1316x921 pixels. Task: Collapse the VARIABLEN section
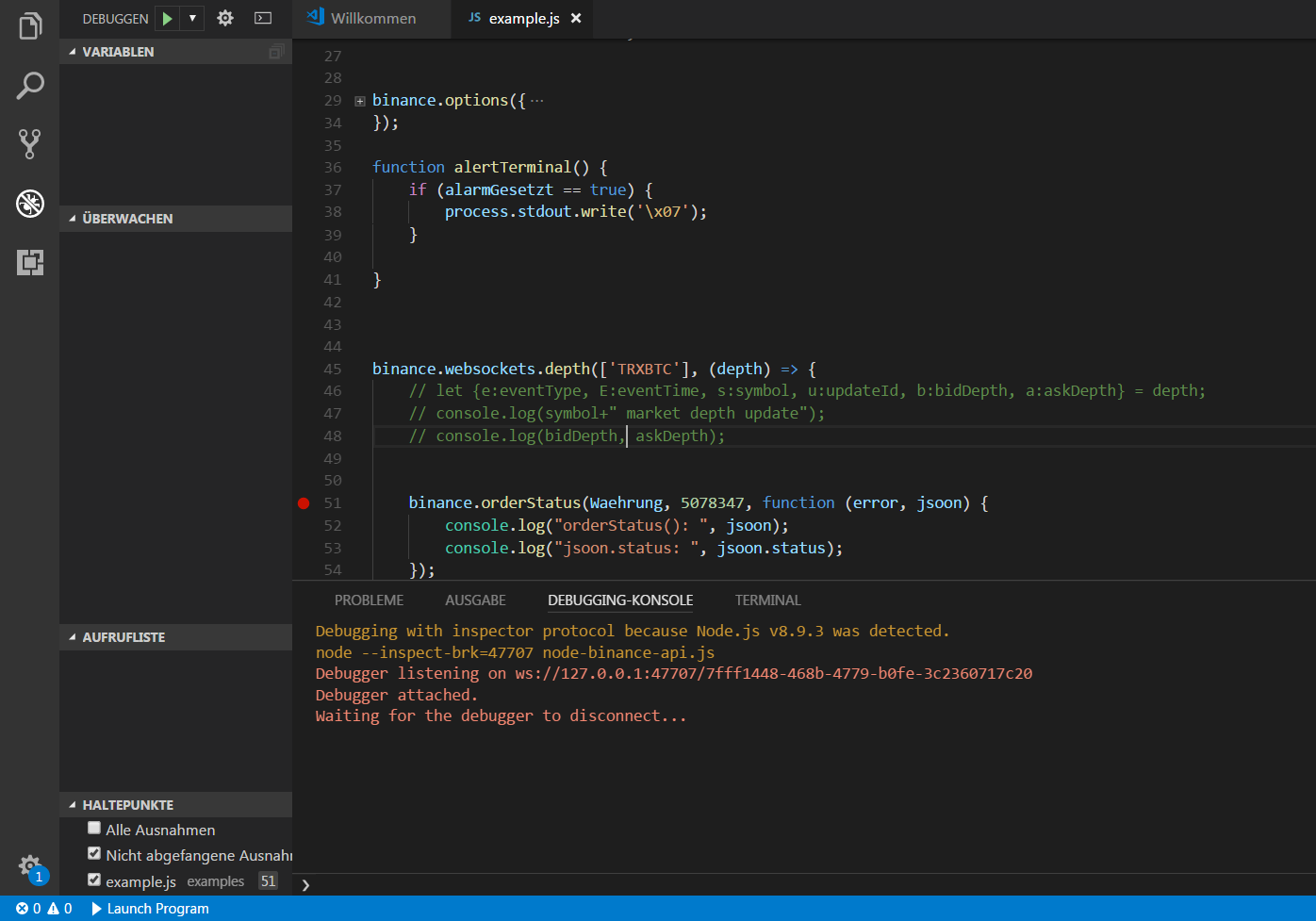click(x=175, y=52)
